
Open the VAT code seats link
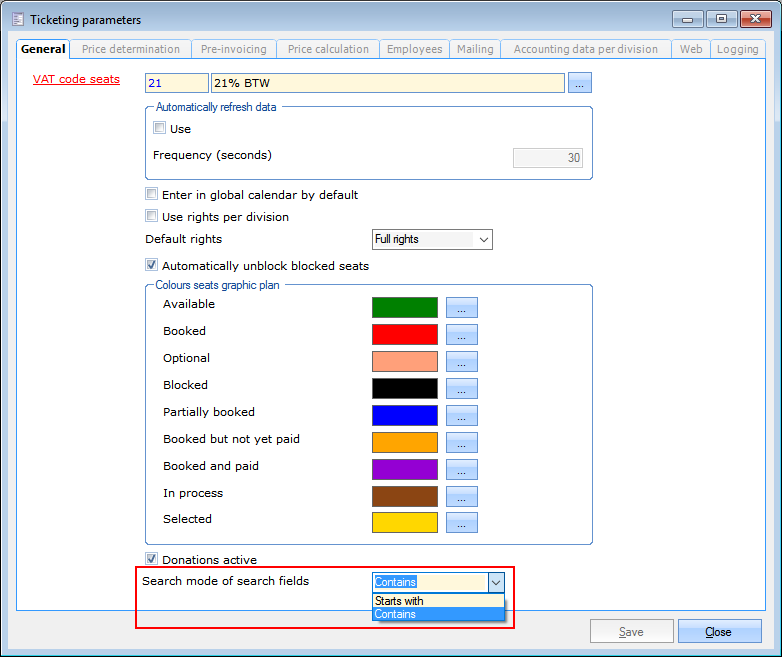coord(76,79)
